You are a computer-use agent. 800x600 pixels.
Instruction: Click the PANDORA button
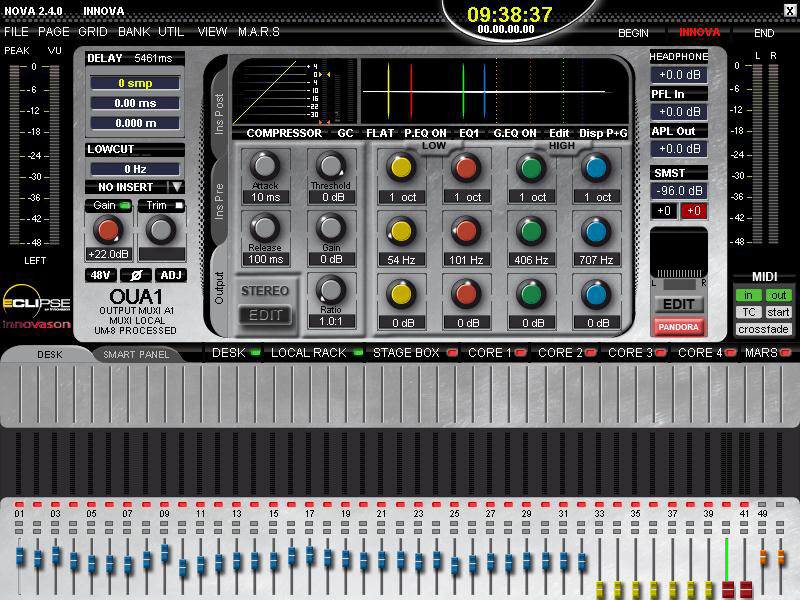[678, 327]
